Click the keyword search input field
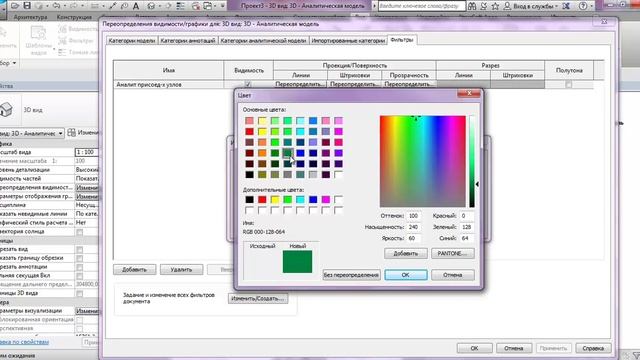 point(421,6)
